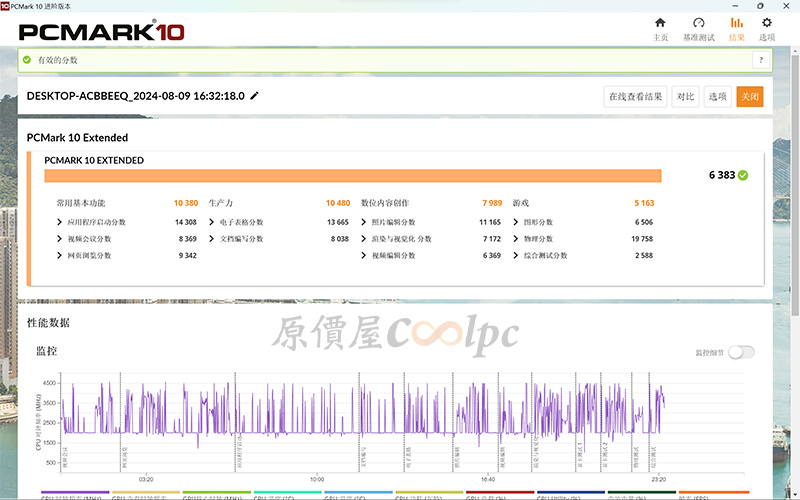Viewport: 800px width, 500px height.
Task: Toggle the 监控细节 switch
Action: (741, 352)
